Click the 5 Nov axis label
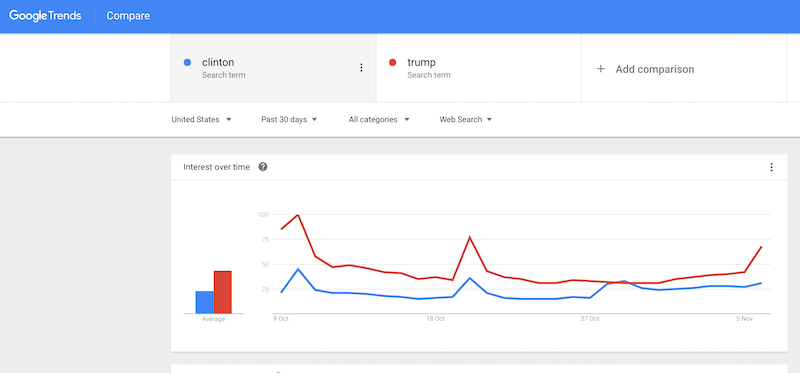The width and height of the screenshot is (800, 373). (744, 319)
